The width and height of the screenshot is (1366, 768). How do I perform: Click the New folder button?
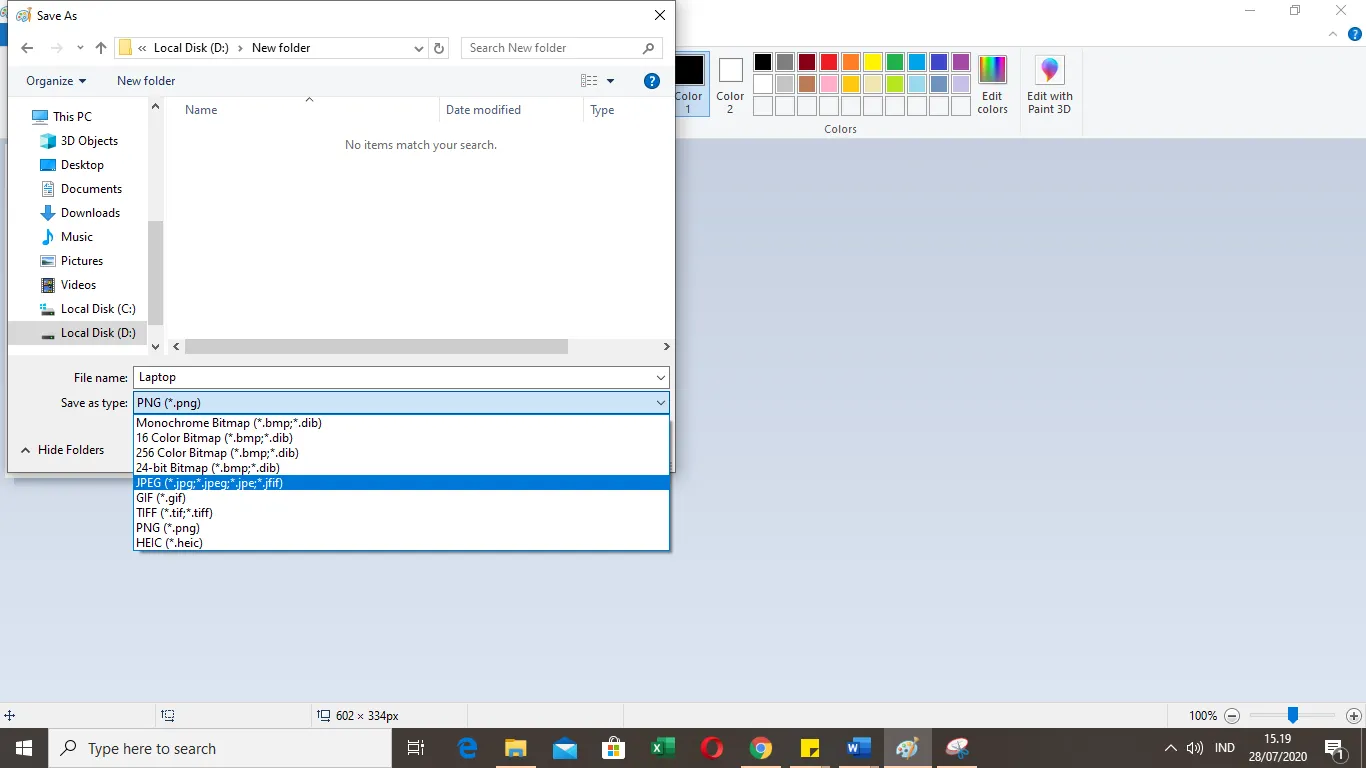click(146, 81)
